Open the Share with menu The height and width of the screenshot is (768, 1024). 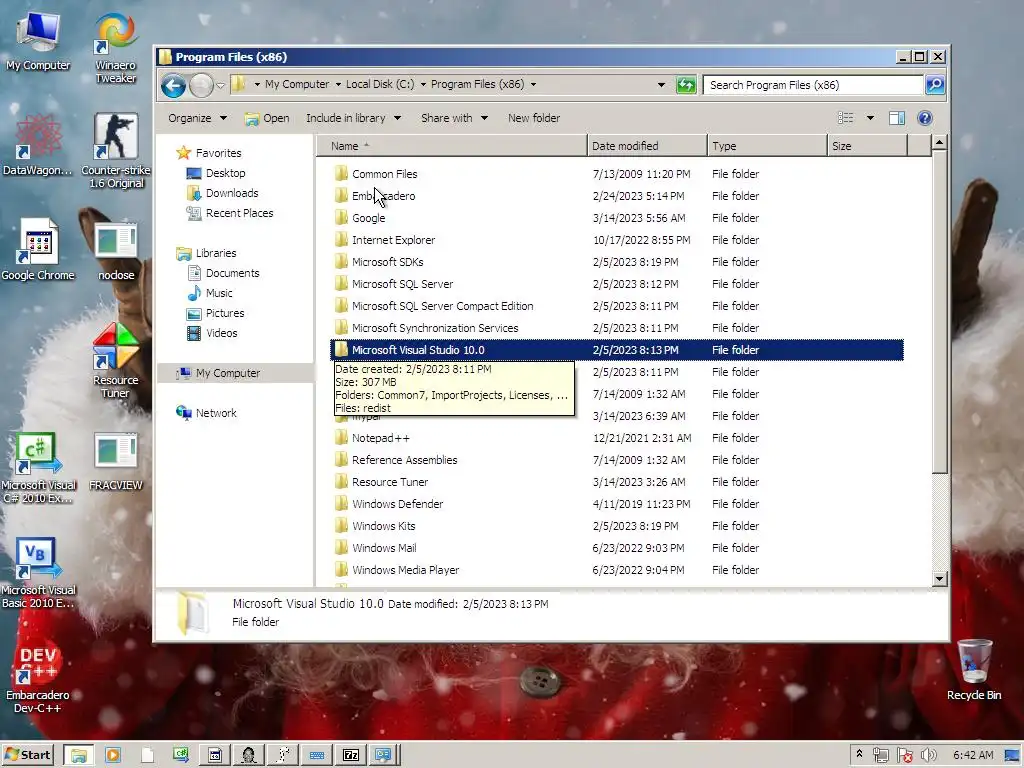click(455, 118)
